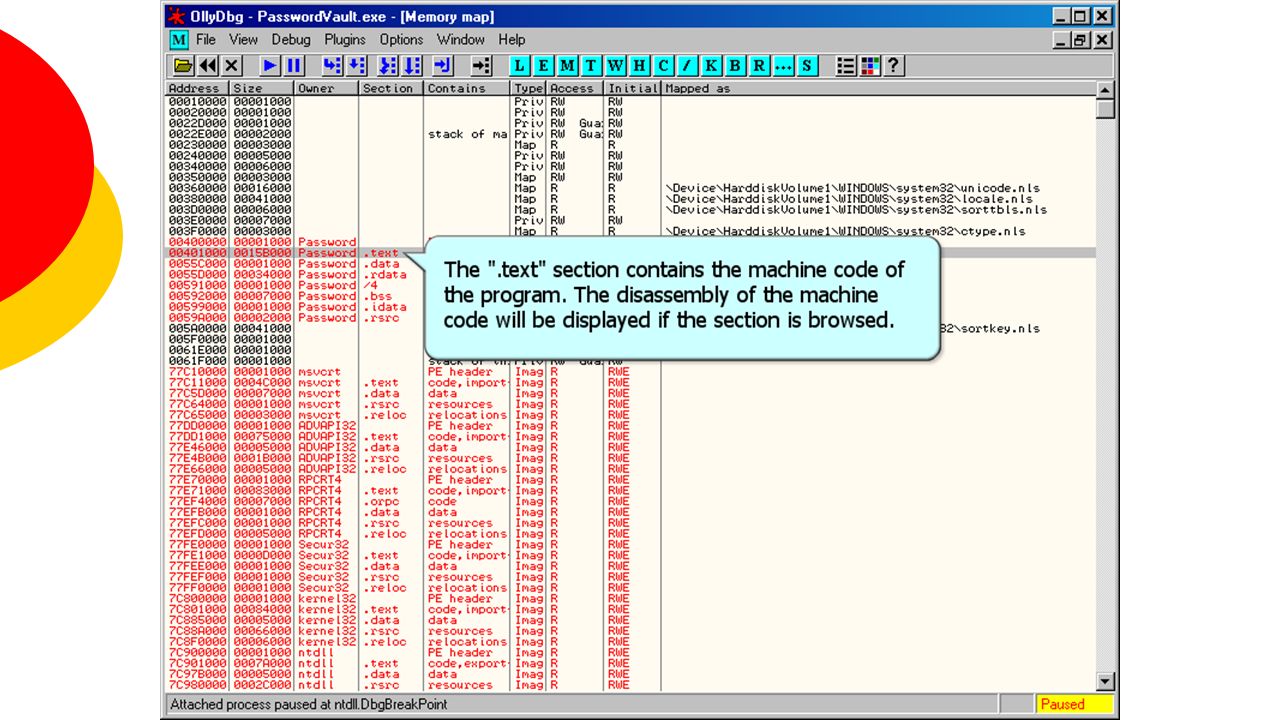Image resolution: width=1280 pixels, height=720 pixels.
Task: Click the M system icon in menu bar
Action: click(x=179, y=40)
